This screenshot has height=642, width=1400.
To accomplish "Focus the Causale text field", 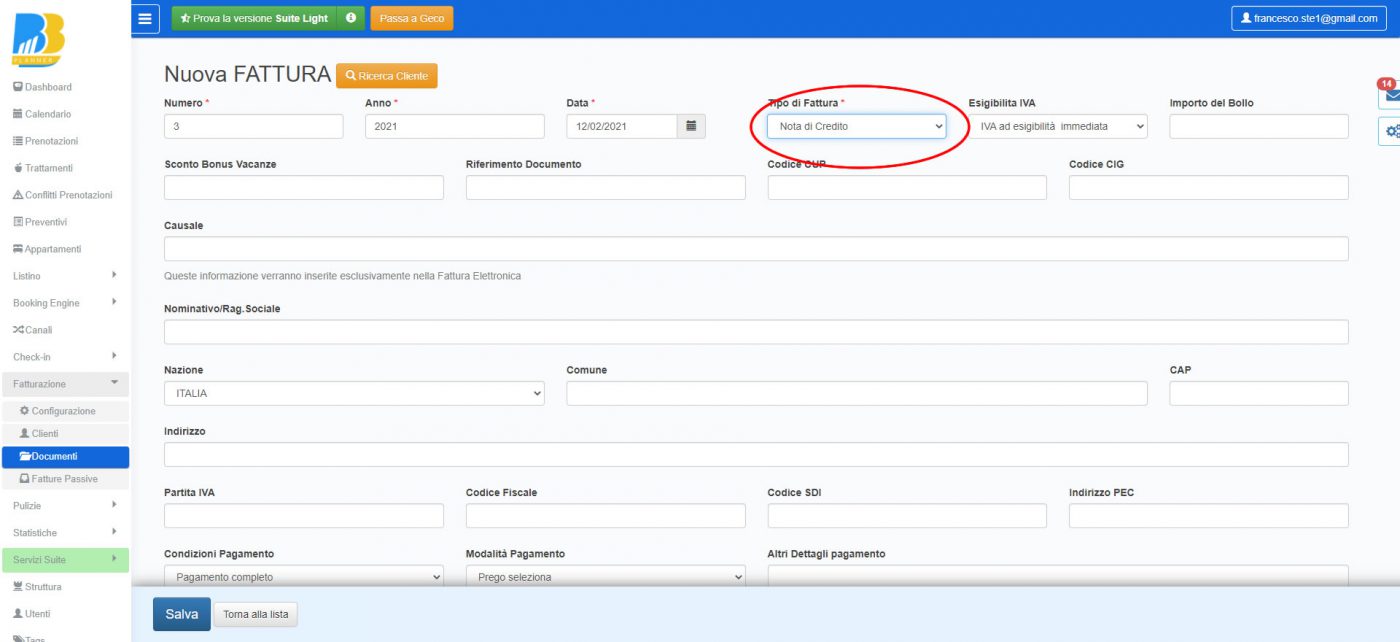I will (x=756, y=248).
